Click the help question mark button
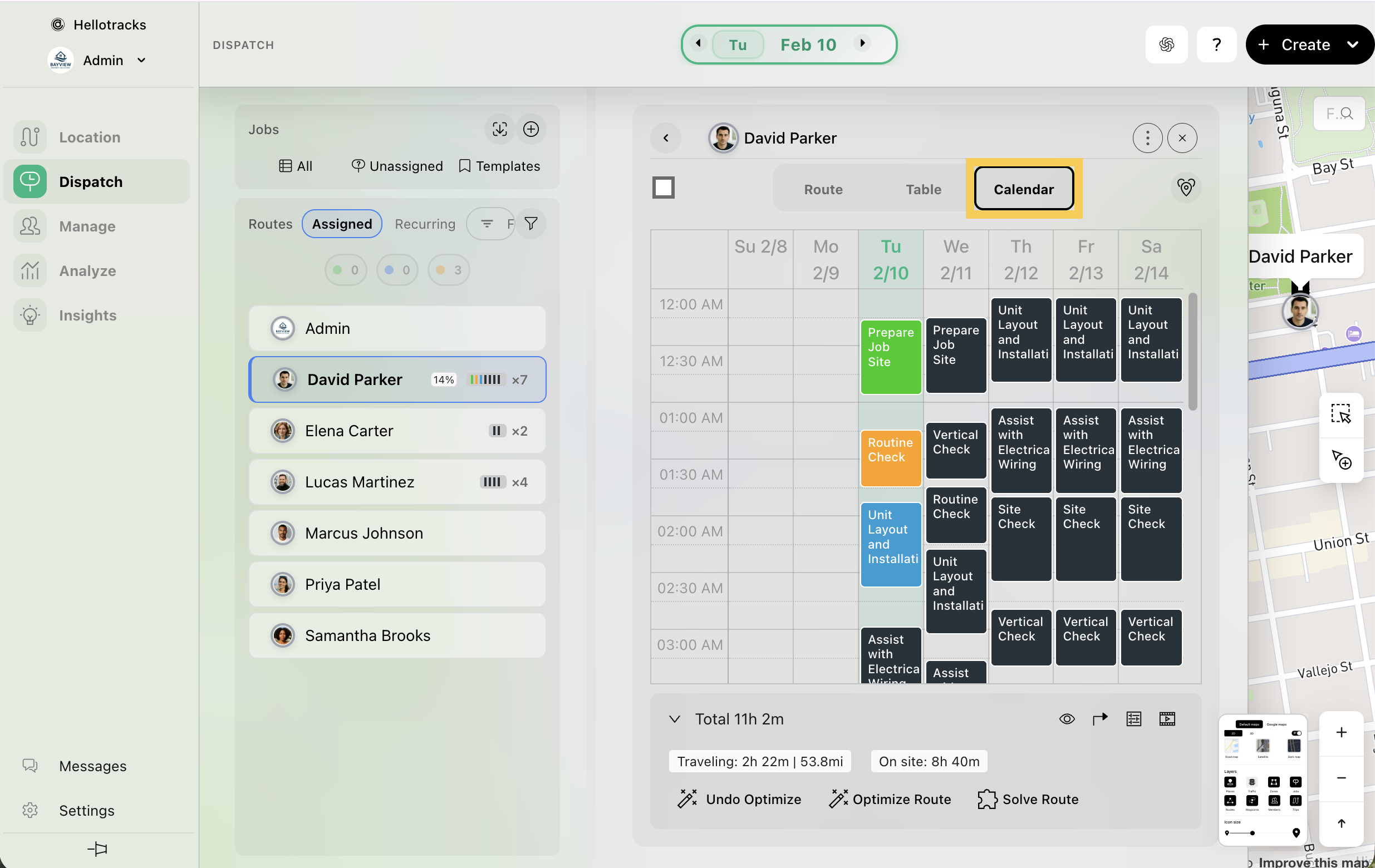This screenshot has width=1375, height=868. pos(1216,45)
